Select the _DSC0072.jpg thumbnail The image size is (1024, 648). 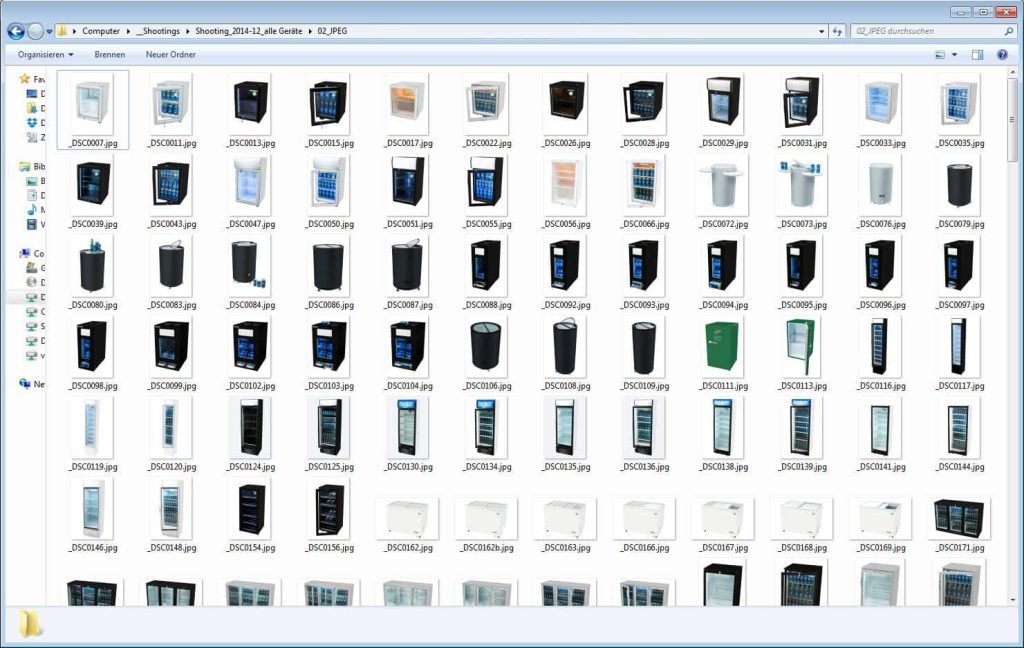(720, 186)
